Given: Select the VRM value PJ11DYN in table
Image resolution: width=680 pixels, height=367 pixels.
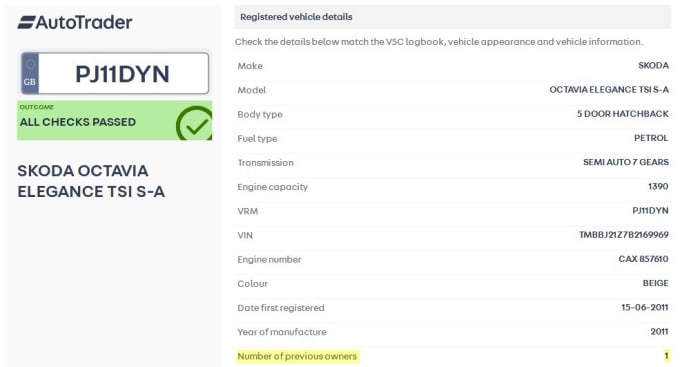Looking at the screenshot, I should click(650, 210).
